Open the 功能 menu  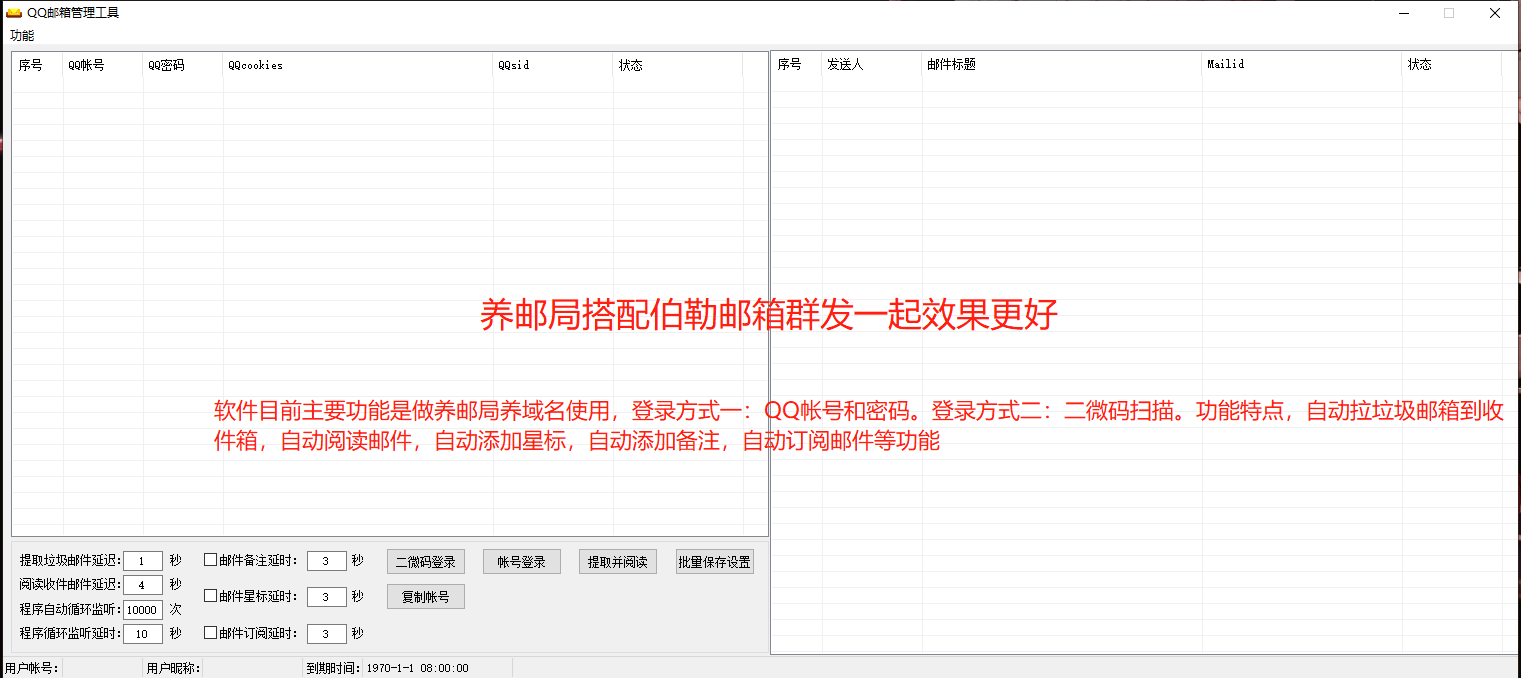[22, 36]
